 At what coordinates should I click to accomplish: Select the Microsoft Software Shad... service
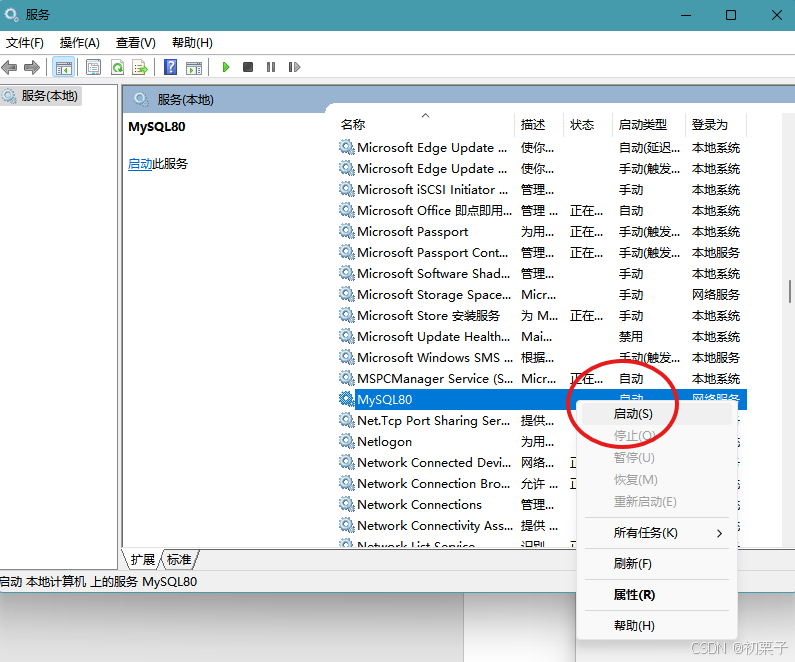pos(542,274)
